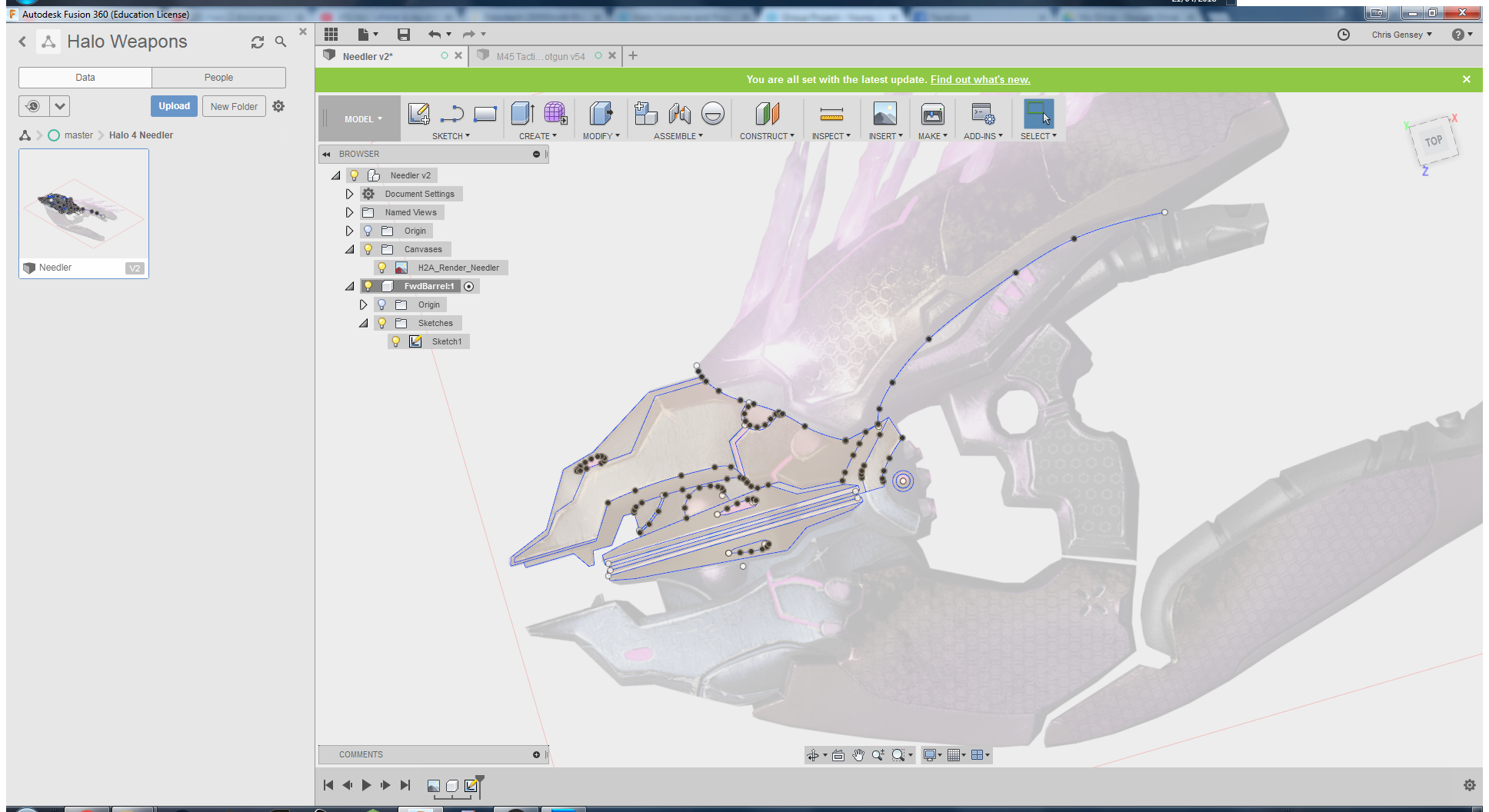The height and width of the screenshot is (812, 1489).
Task: Expand the Named Views node
Action: click(349, 212)
